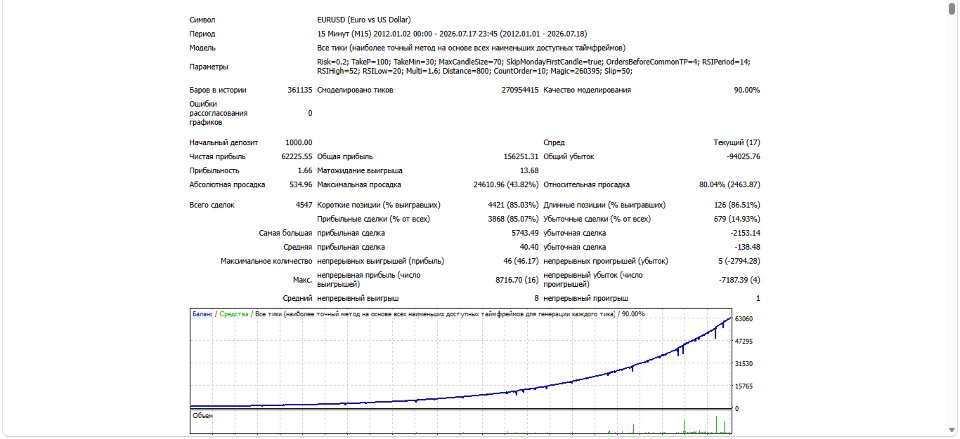960x439 pixels.
Task: Click the Всего сделок value 4547
Action: tap(304, 205)
